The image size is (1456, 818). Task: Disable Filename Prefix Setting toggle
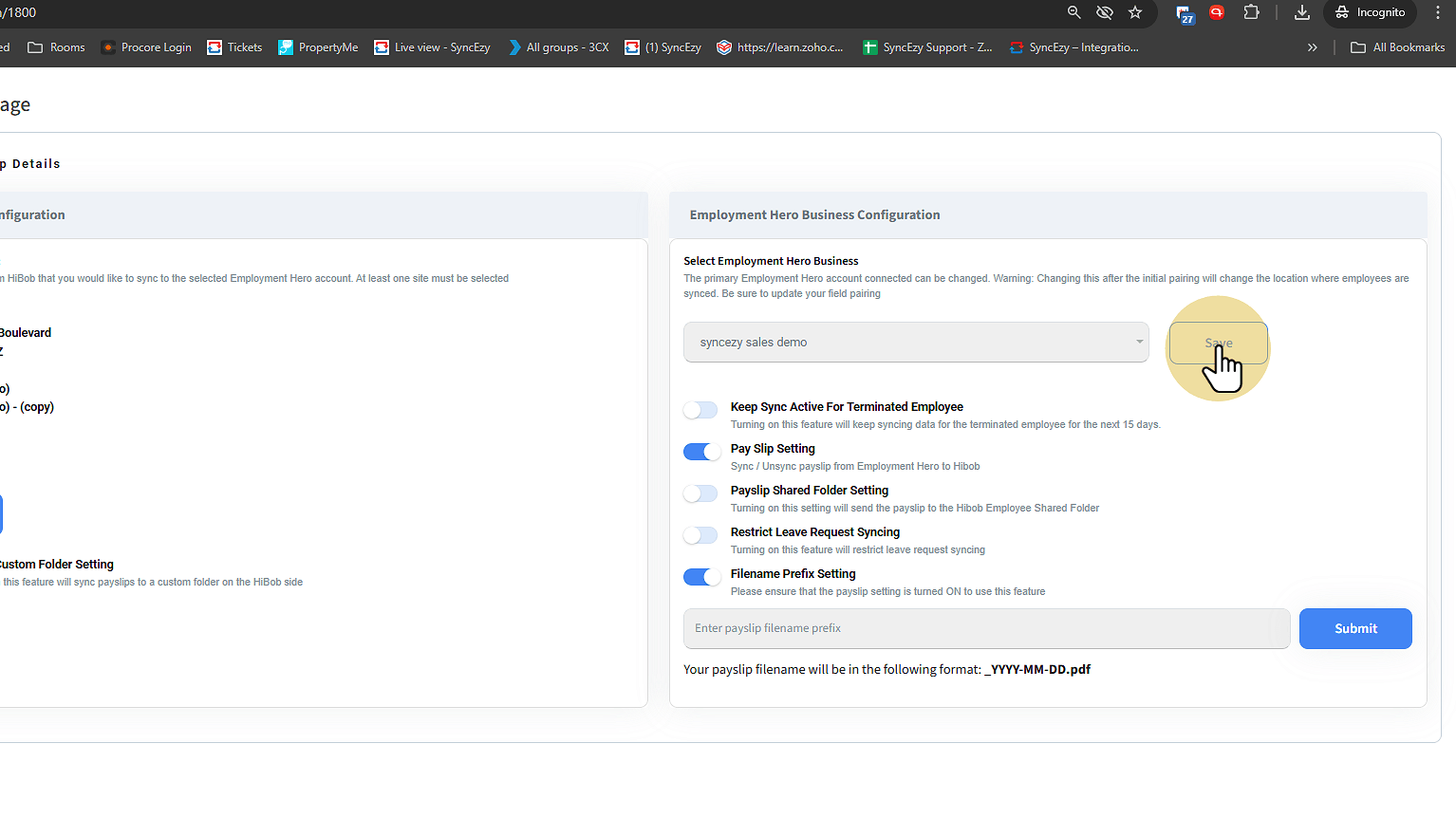pos(701,577)
